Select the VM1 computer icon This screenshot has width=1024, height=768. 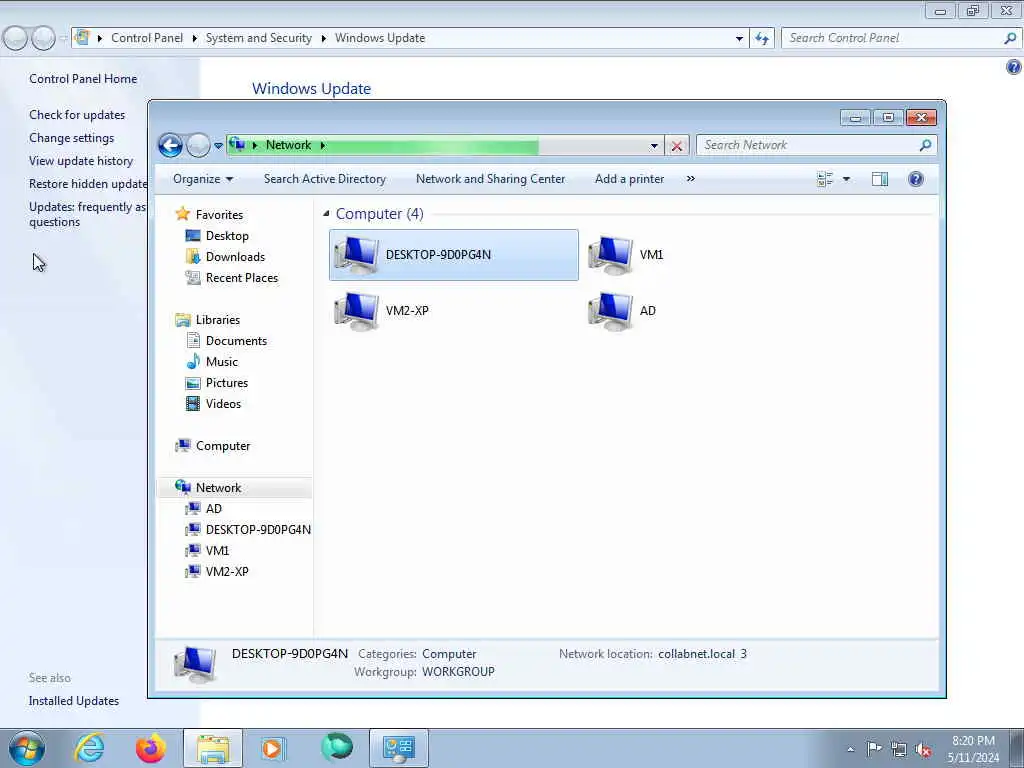[x=625, y=255]
